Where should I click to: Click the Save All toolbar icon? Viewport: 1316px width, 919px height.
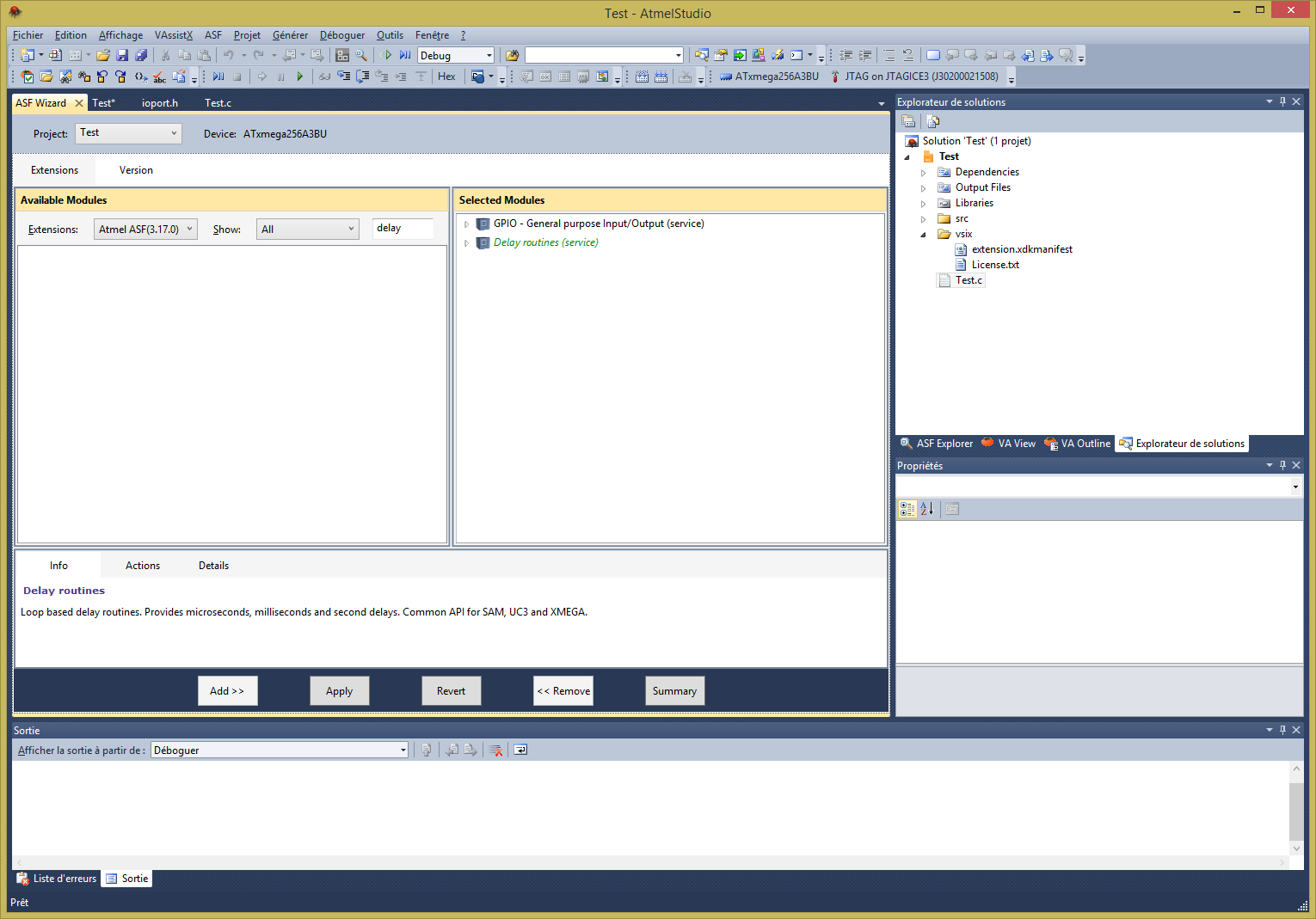pos(141,55)
